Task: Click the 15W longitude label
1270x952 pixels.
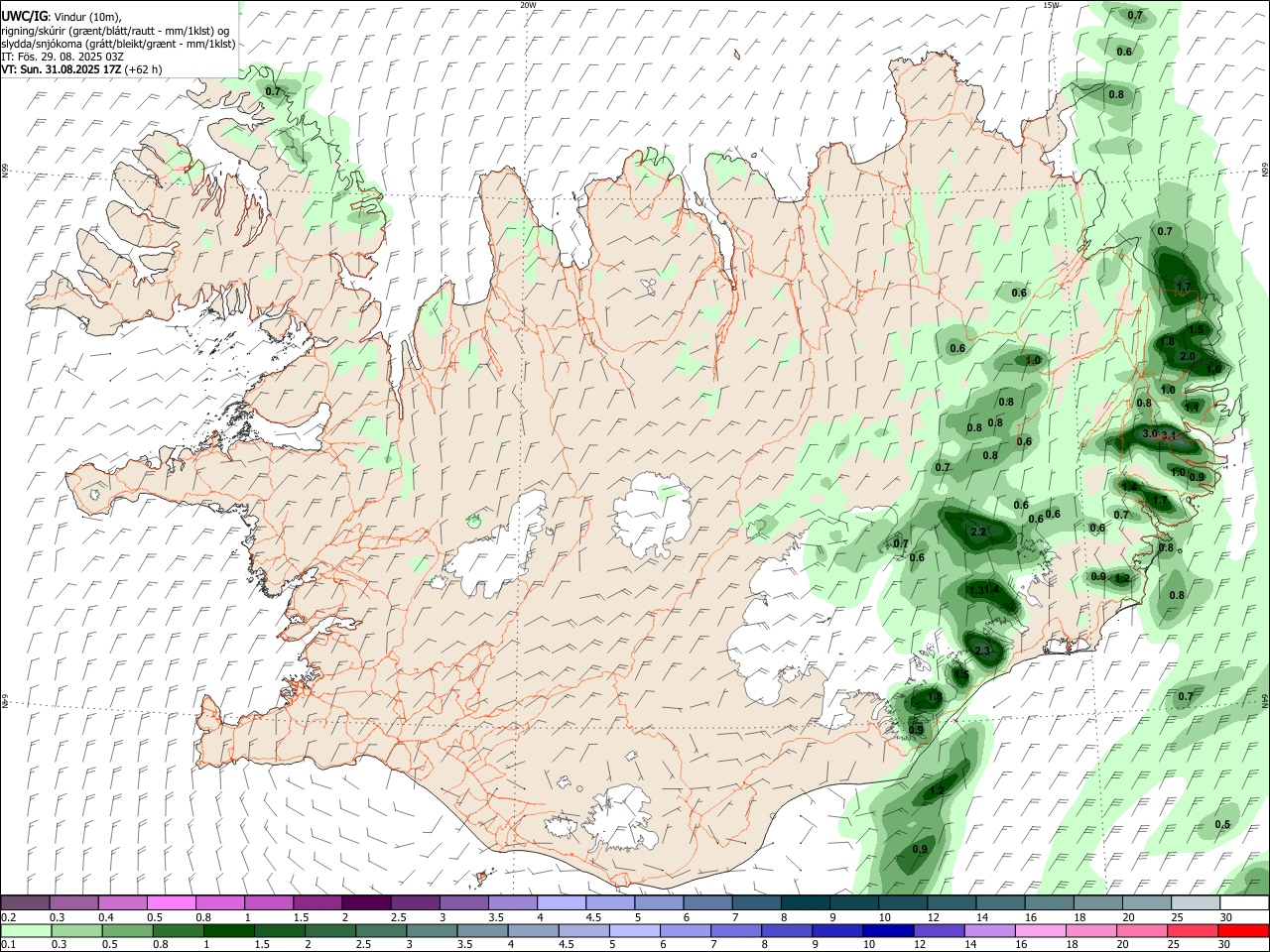Action: (1051, 5)
